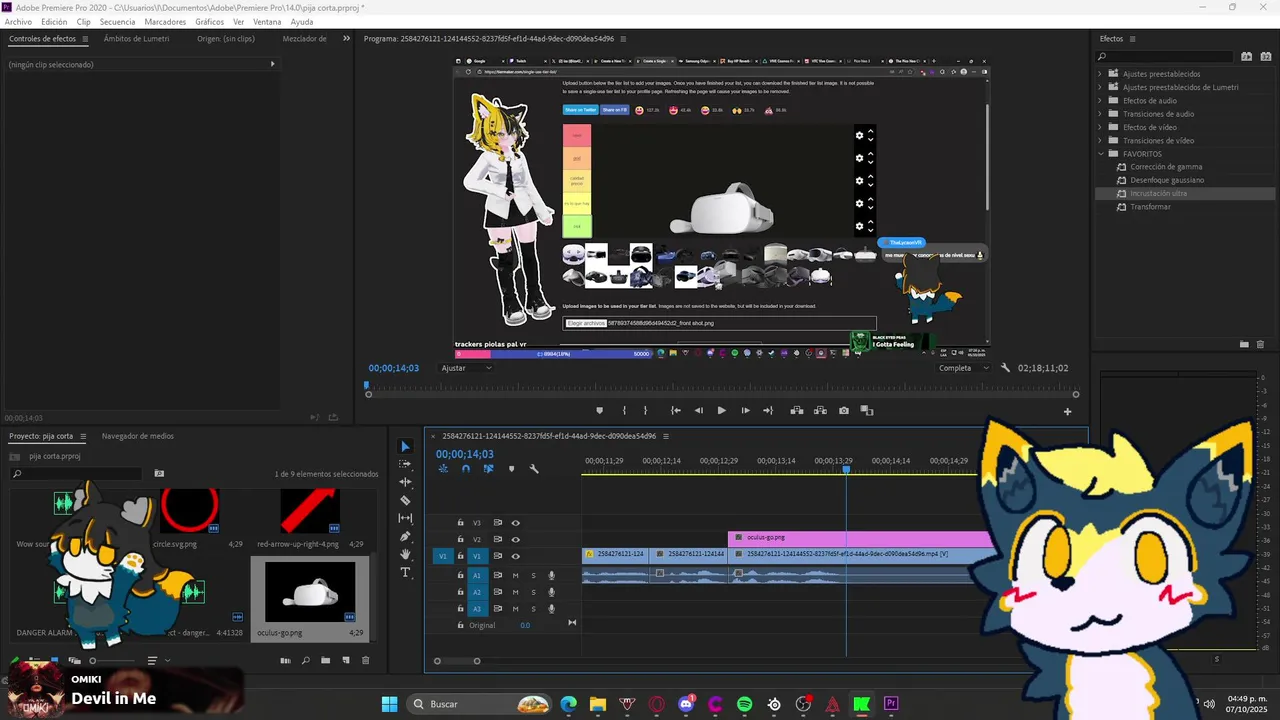Switch to Ámbitos de Lumetri tab
Screen dimensions: 1280x720
click(x=136, y=39)
